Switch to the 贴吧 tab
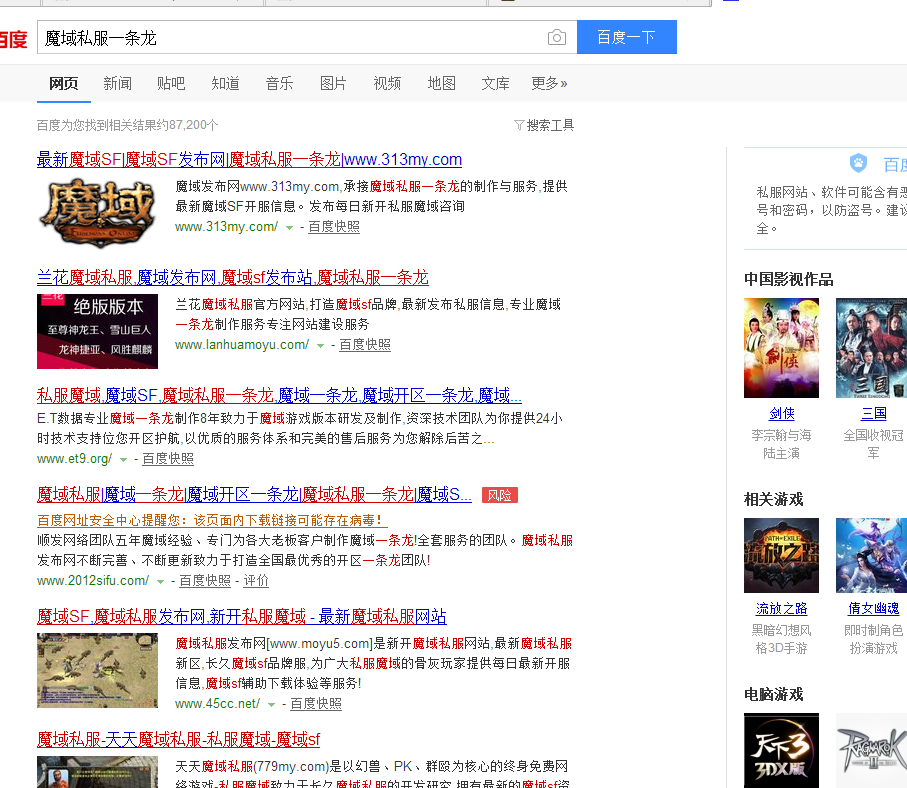 171,84
